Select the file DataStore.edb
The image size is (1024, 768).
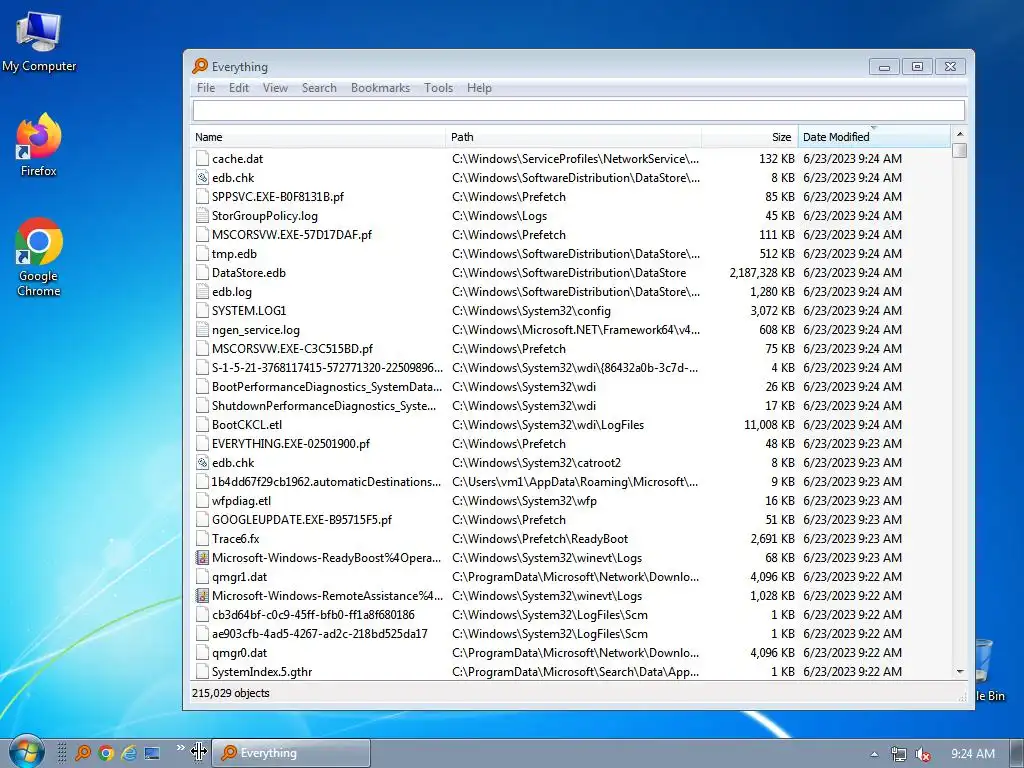(x=248, y=273)
